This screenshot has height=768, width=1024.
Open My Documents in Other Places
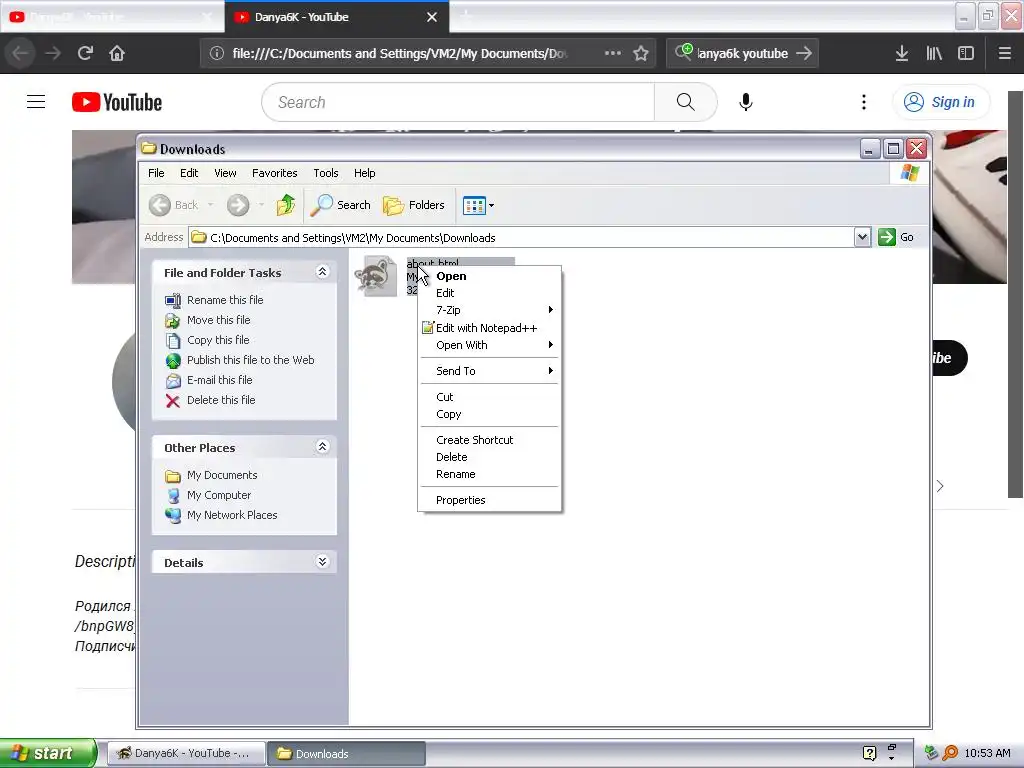pos(222,475)
